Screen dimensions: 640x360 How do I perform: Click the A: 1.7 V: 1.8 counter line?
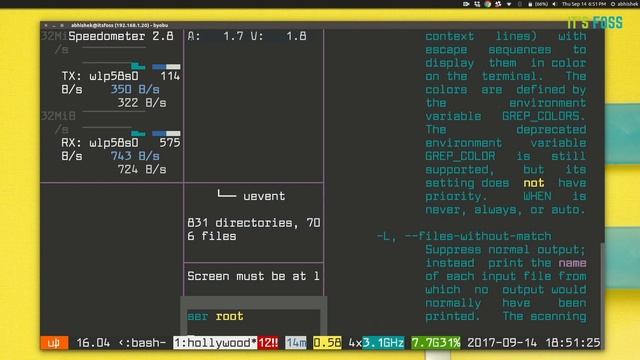coord(247,36)
